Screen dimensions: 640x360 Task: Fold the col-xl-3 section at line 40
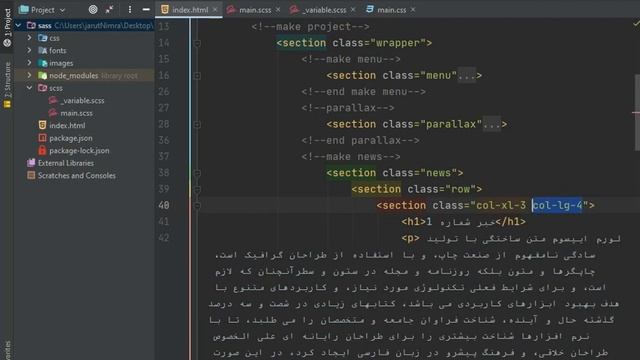click(x=197, y=206)
